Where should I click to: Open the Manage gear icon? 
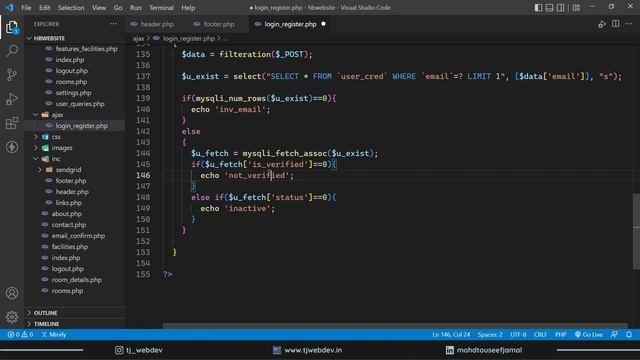[x=12, y=317]
